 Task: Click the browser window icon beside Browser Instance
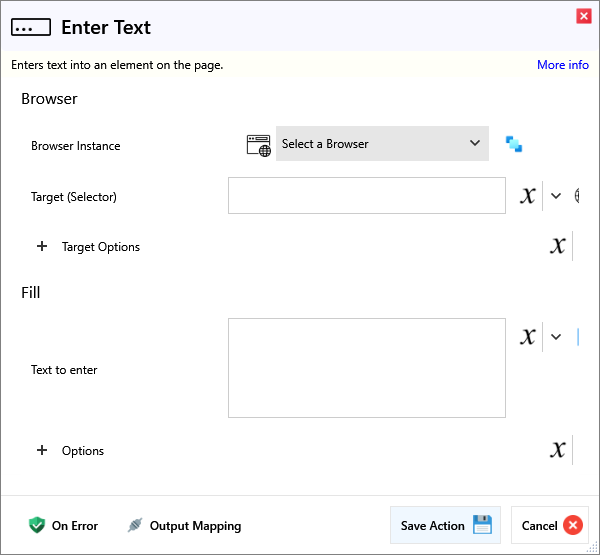(258, 144)
